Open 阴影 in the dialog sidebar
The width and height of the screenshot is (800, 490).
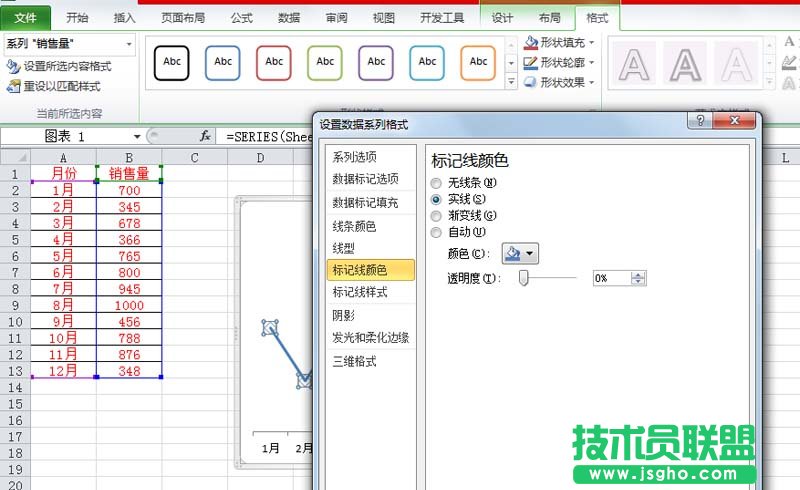pos(370,316)
